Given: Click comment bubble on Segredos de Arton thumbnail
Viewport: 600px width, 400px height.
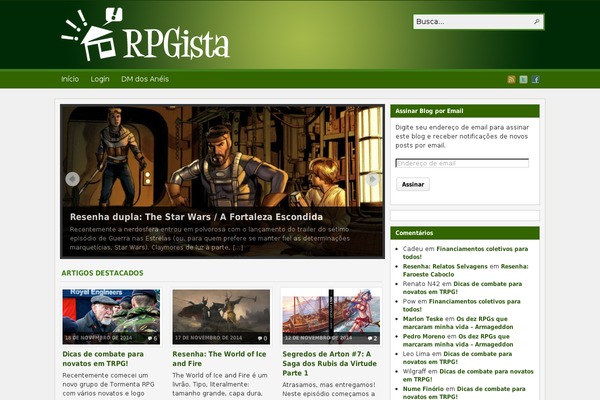Looking at the screenshot, I should pos(372,338).
